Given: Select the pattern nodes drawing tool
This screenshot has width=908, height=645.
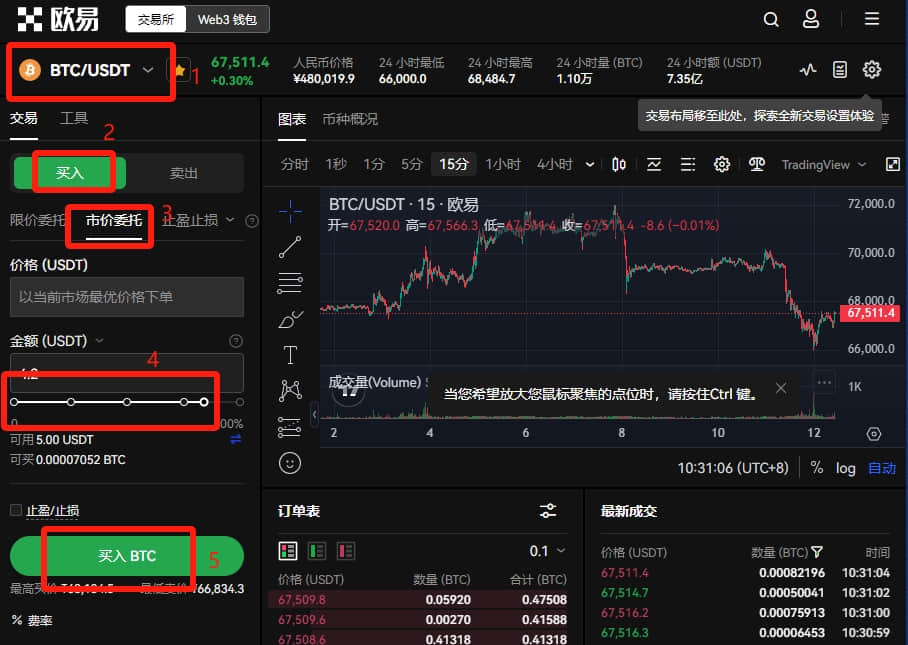Looking at the screenshot, I should pyautogui.click(x=290, y=391).
